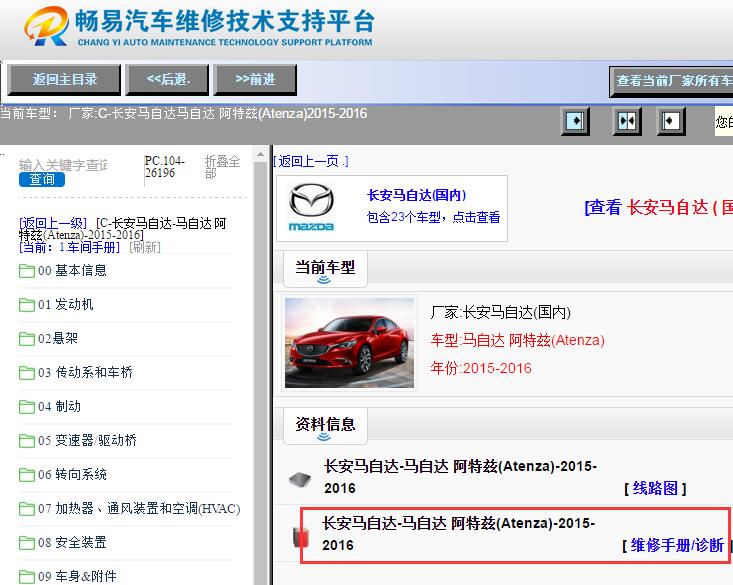Click the left pane vertical scrollbar track
This screenshot has width=733, height=585.
(260, 374)
